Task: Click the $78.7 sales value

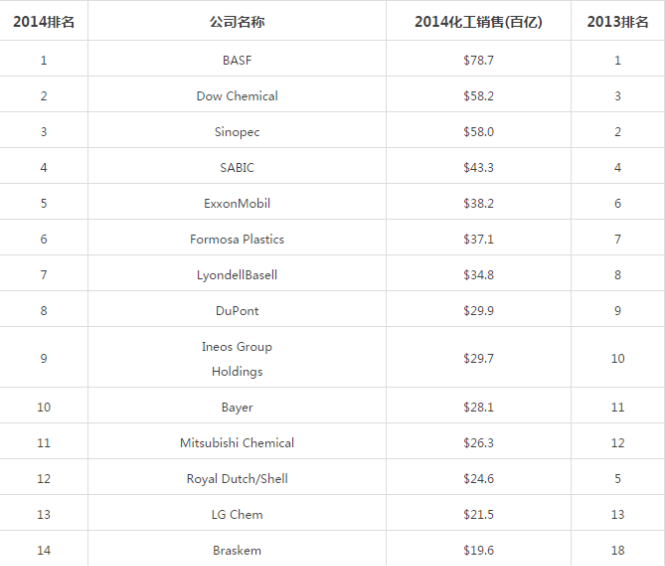Action: (x=478, y=60)
